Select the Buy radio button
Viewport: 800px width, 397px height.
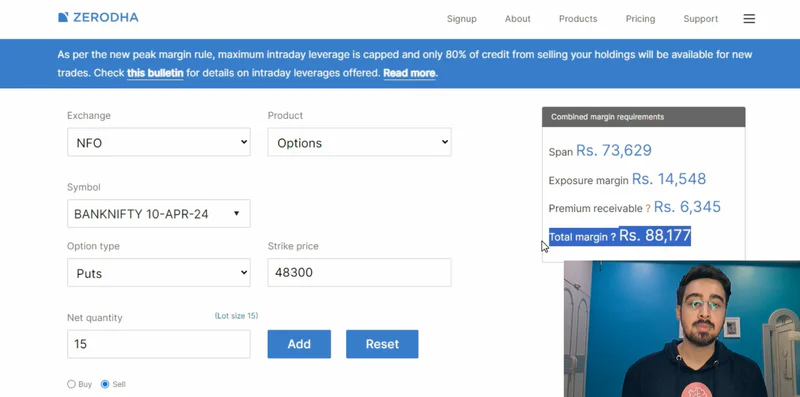[x=71, y=384]
